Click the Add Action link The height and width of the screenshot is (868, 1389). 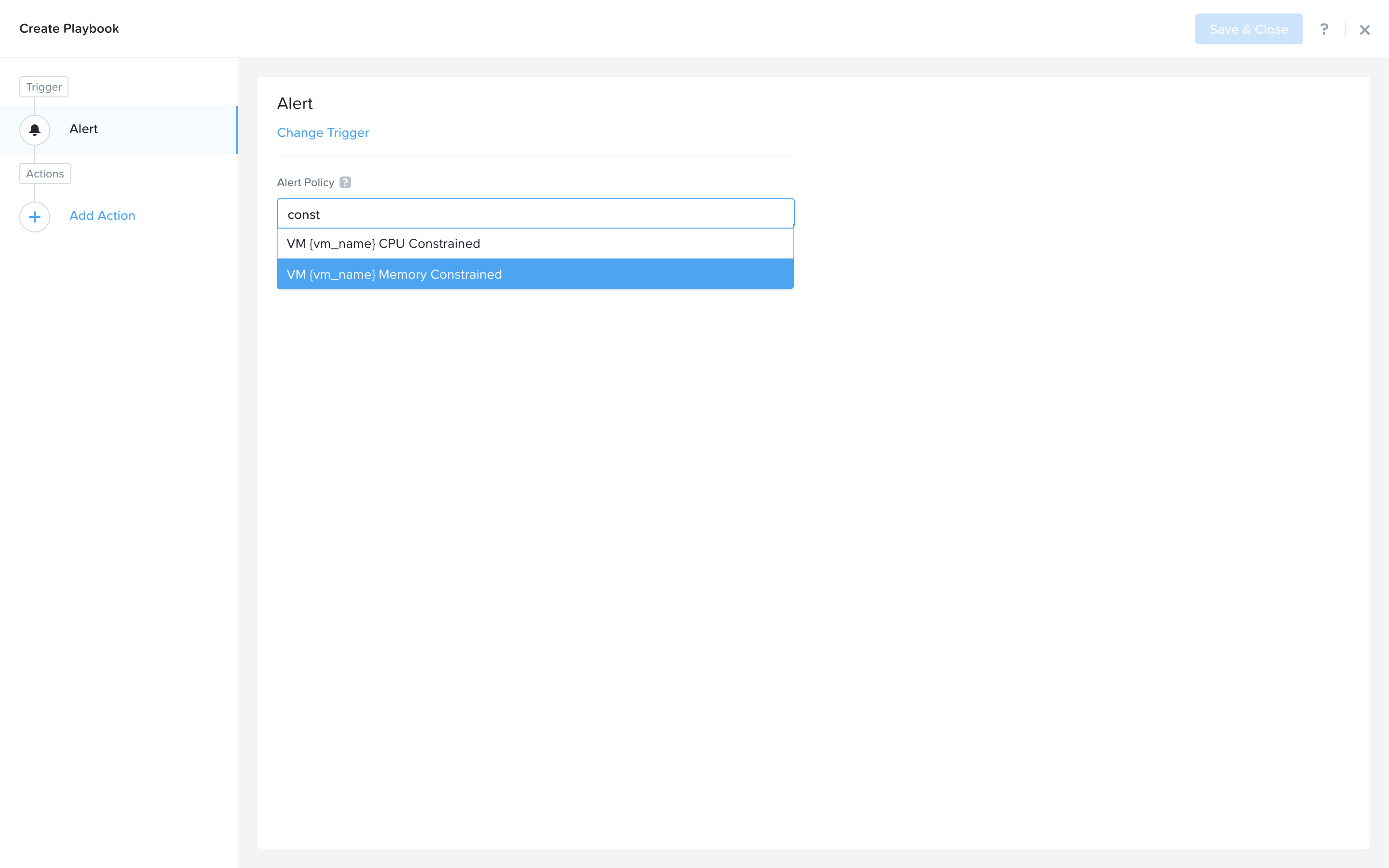(x=102, y=216)
